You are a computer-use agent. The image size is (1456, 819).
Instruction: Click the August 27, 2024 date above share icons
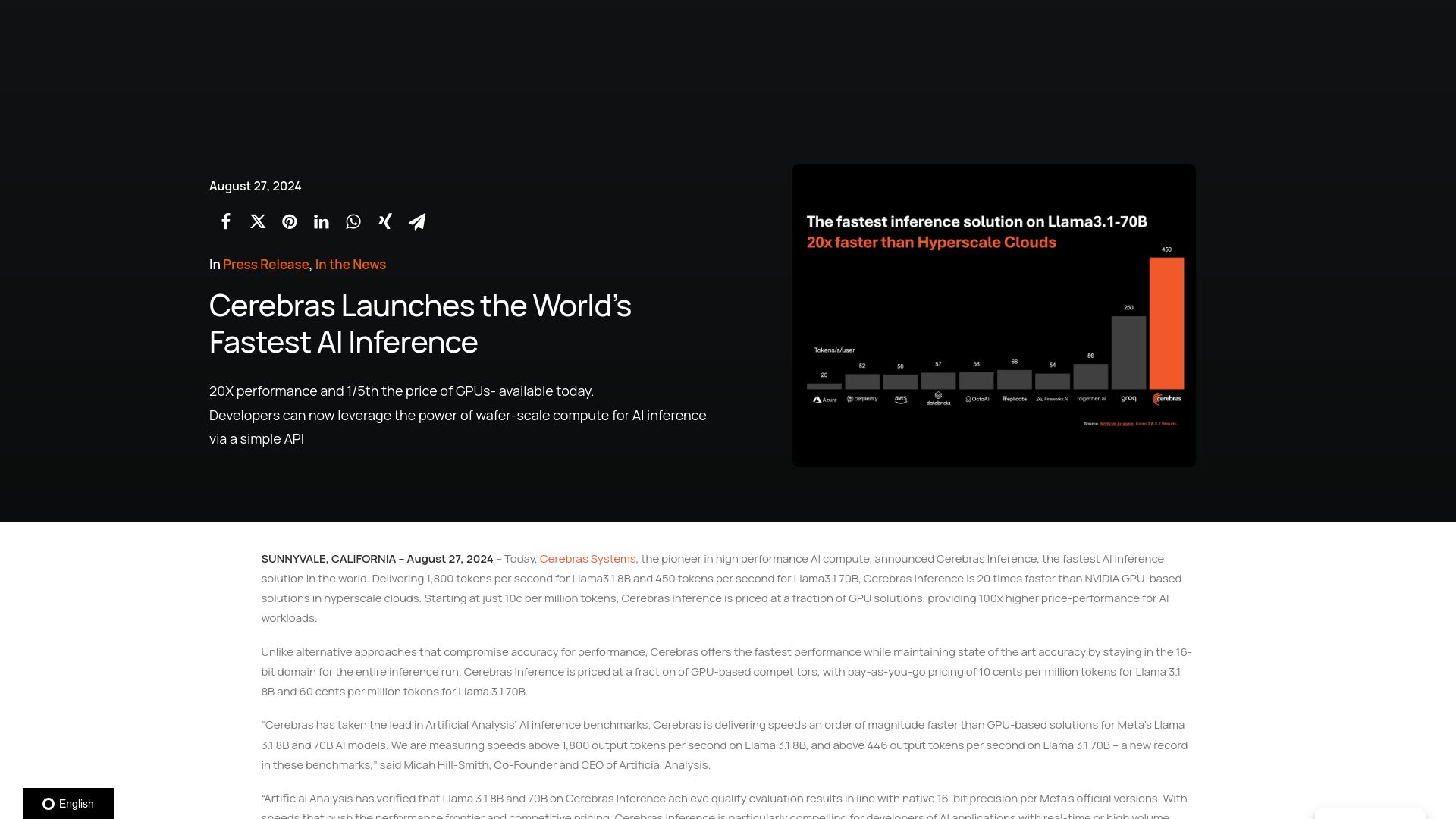click(x=256, y=186)
